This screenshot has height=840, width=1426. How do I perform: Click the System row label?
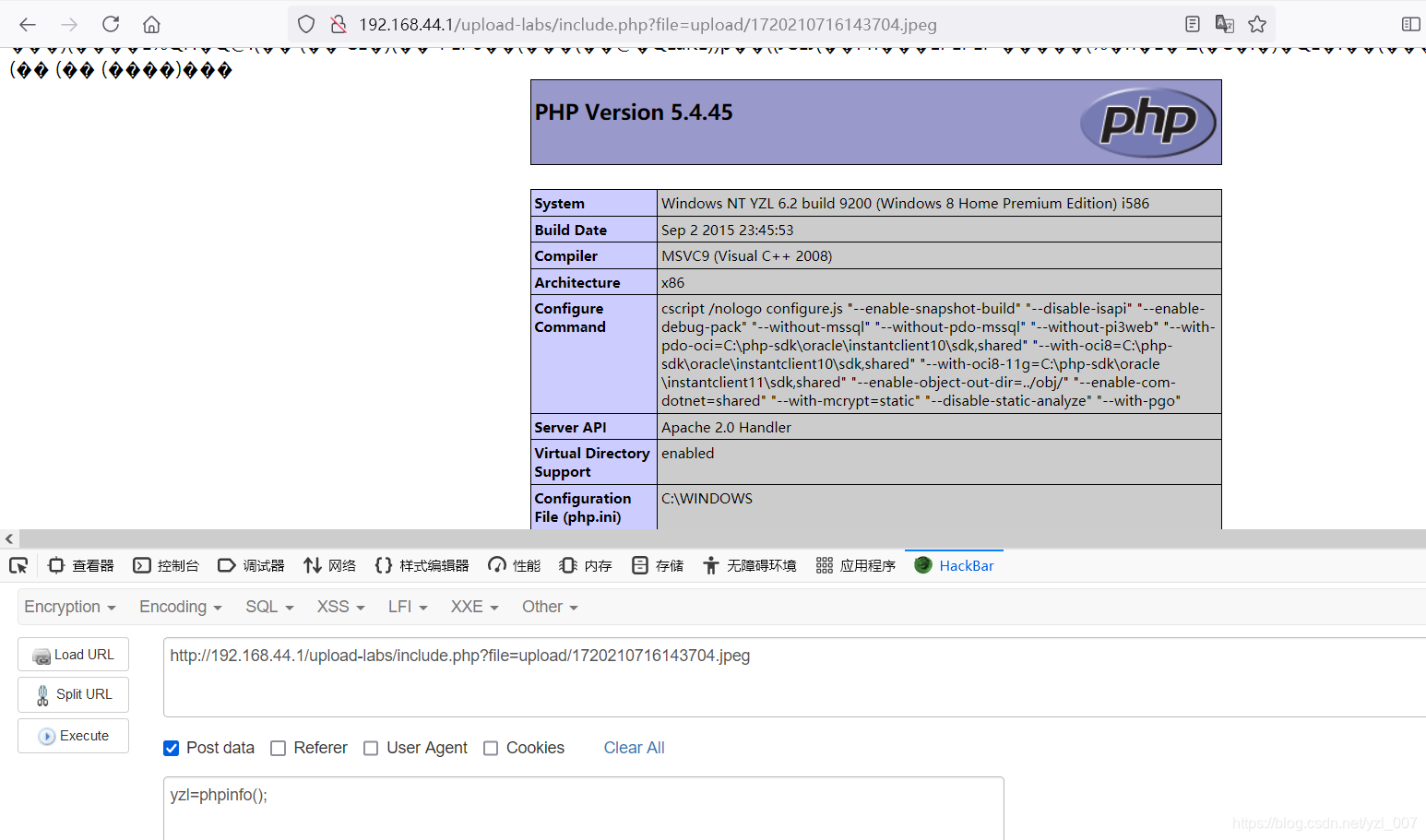pyautogui.click(x=559, y=204)
